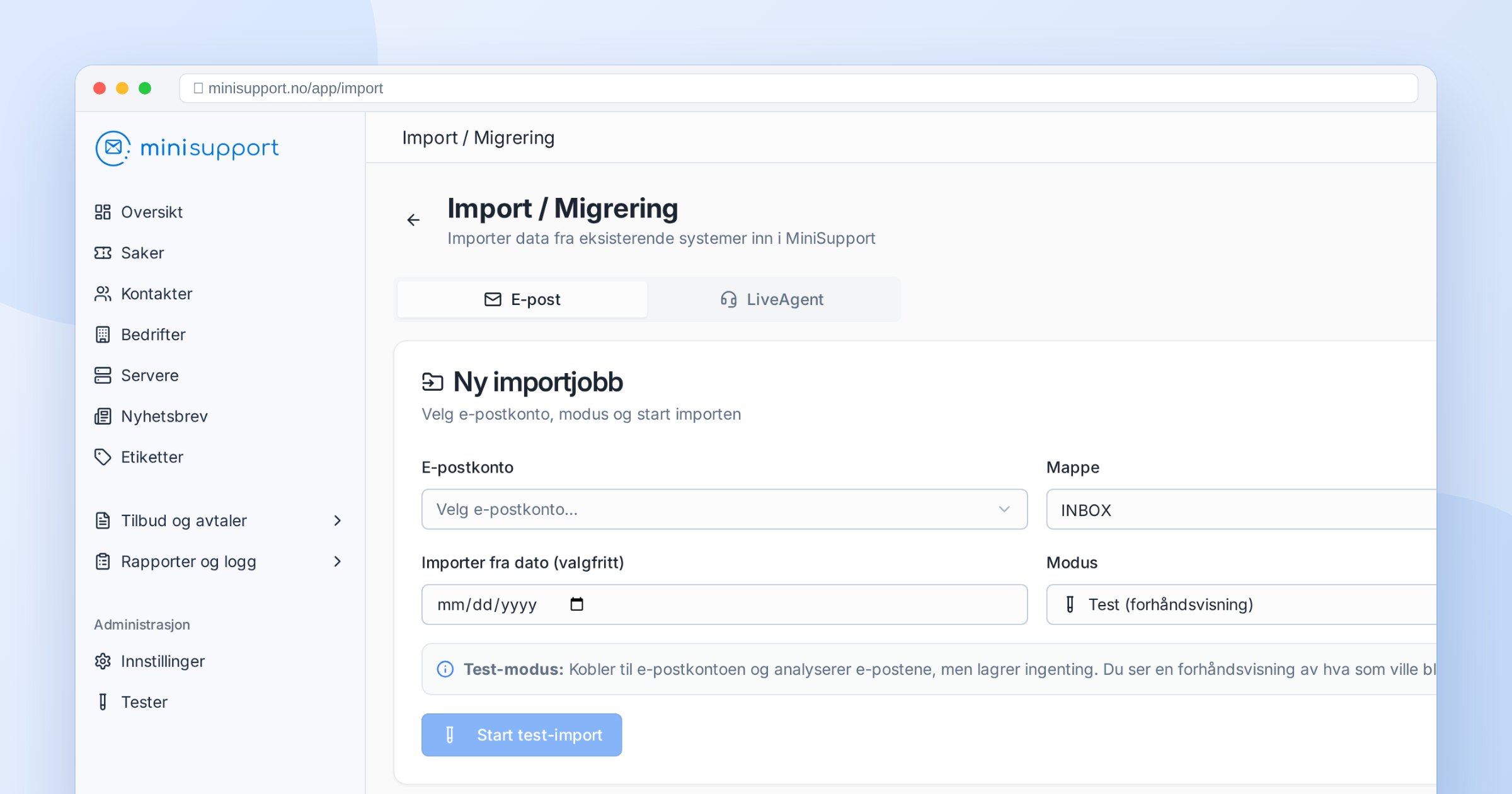Click the Etiketter tag icon

(103, 457)
